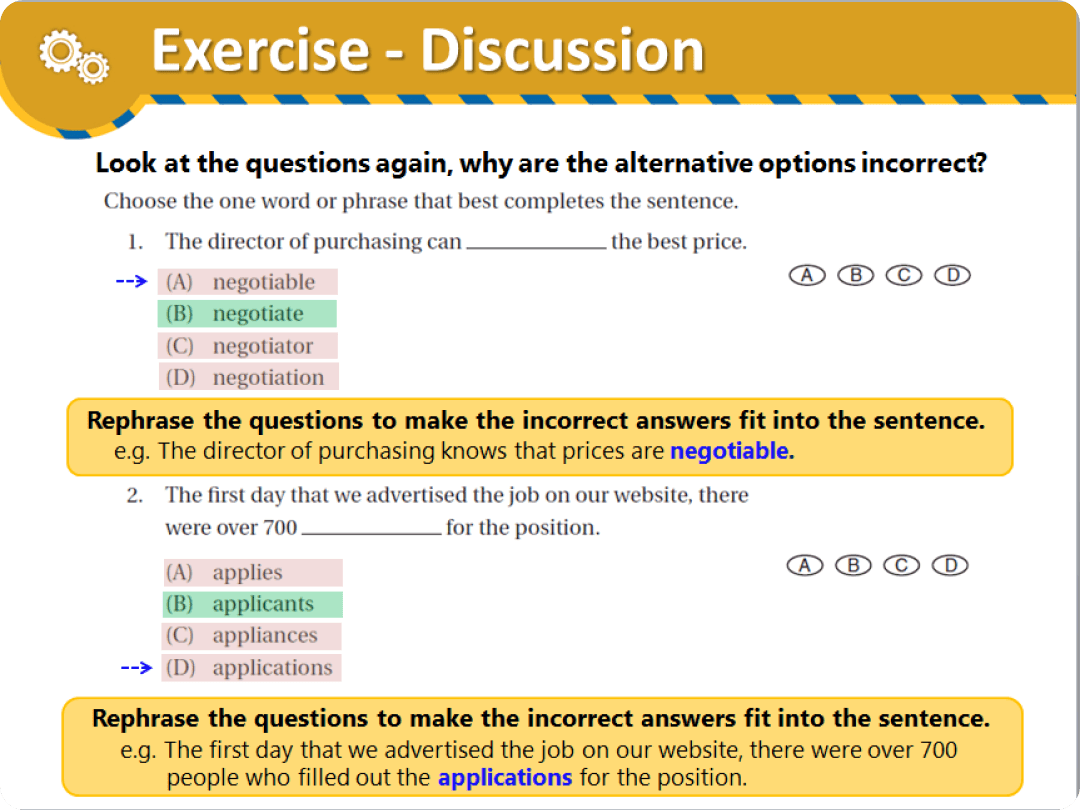
Task: Click the blue word negotiable in example
Action: [x=729, y=451]
